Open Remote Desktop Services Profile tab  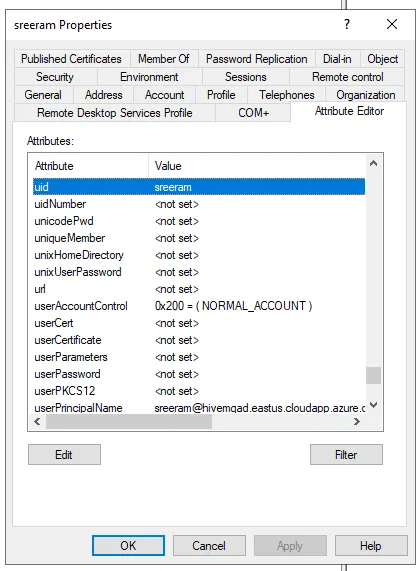pyautogui.click(x=115, y=113)
